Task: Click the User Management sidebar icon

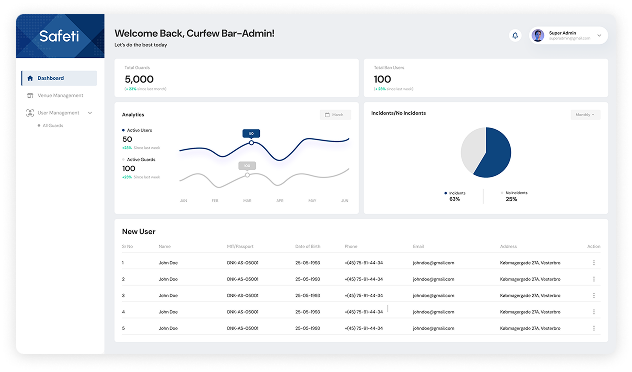Action: click(x=30, y=113)
